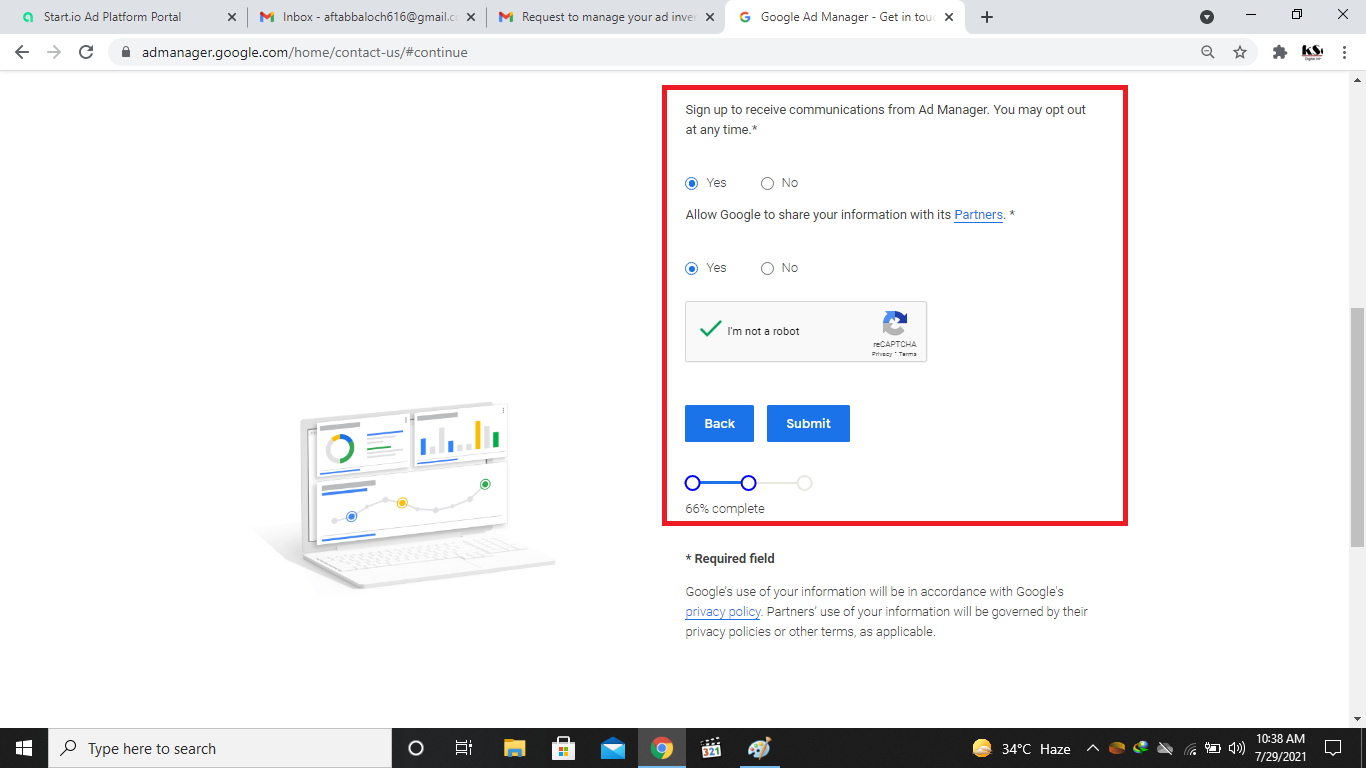The height and width of the screenshot is (768, 1366).
Task: Click the last gray step circle in progress indicator
Action: point(804,483)
